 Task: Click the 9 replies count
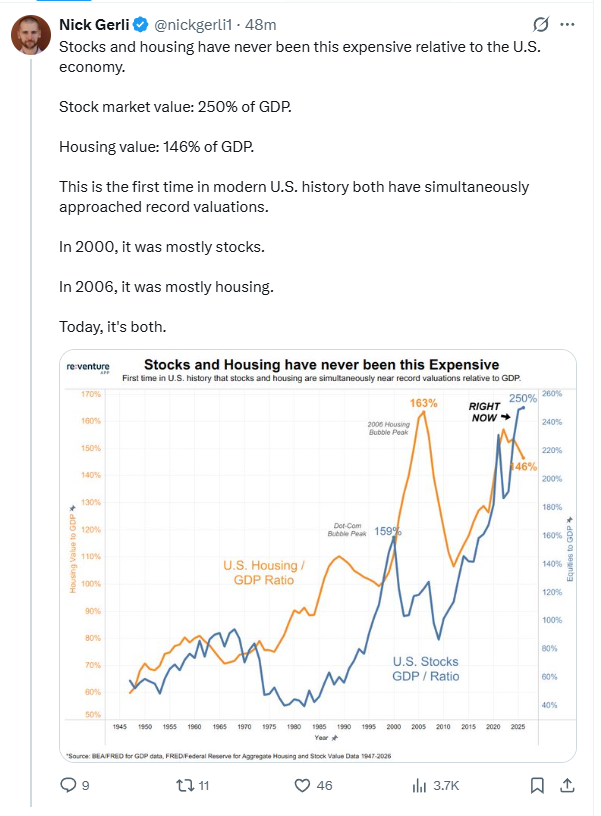86,785
